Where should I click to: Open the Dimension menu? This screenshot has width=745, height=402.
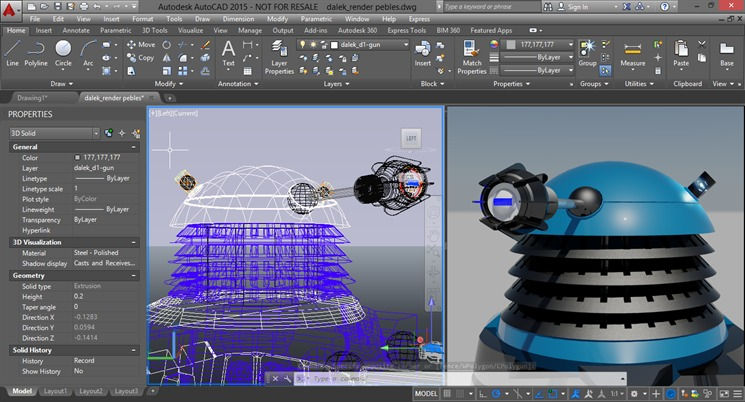pos(238,19)
